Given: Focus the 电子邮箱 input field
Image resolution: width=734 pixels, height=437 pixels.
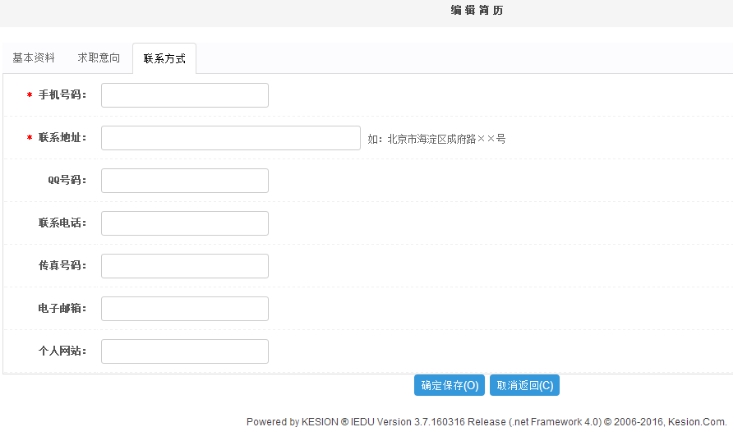Looking at the screenshot, I should (185, 308).
